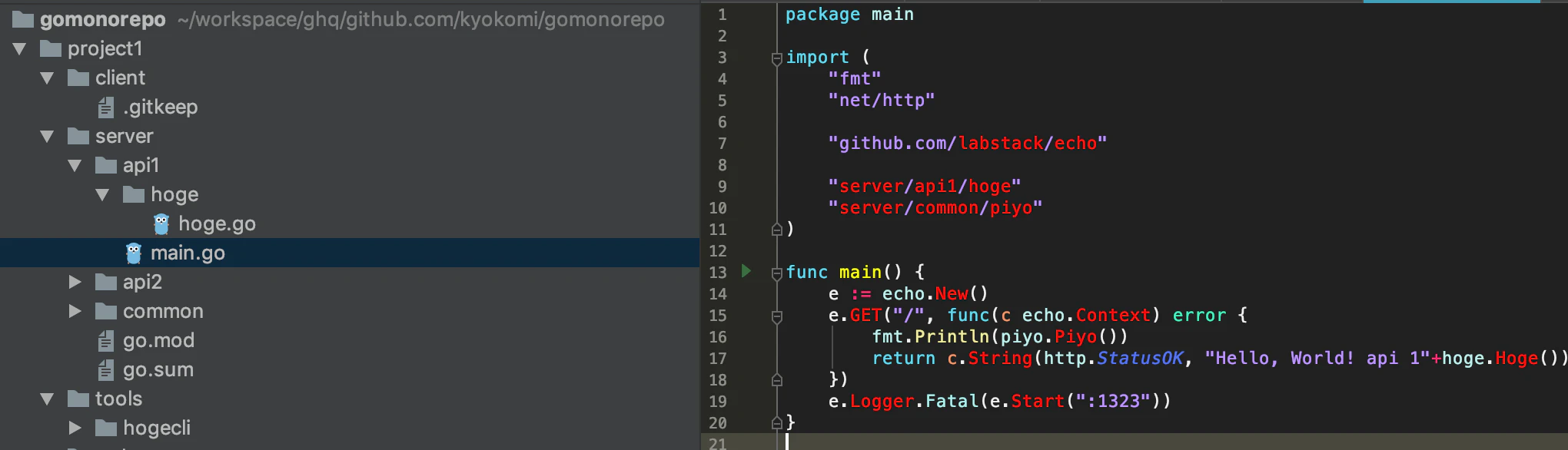Run main via the green gutter arrow
1568x450 pixels.
[746, 271]
